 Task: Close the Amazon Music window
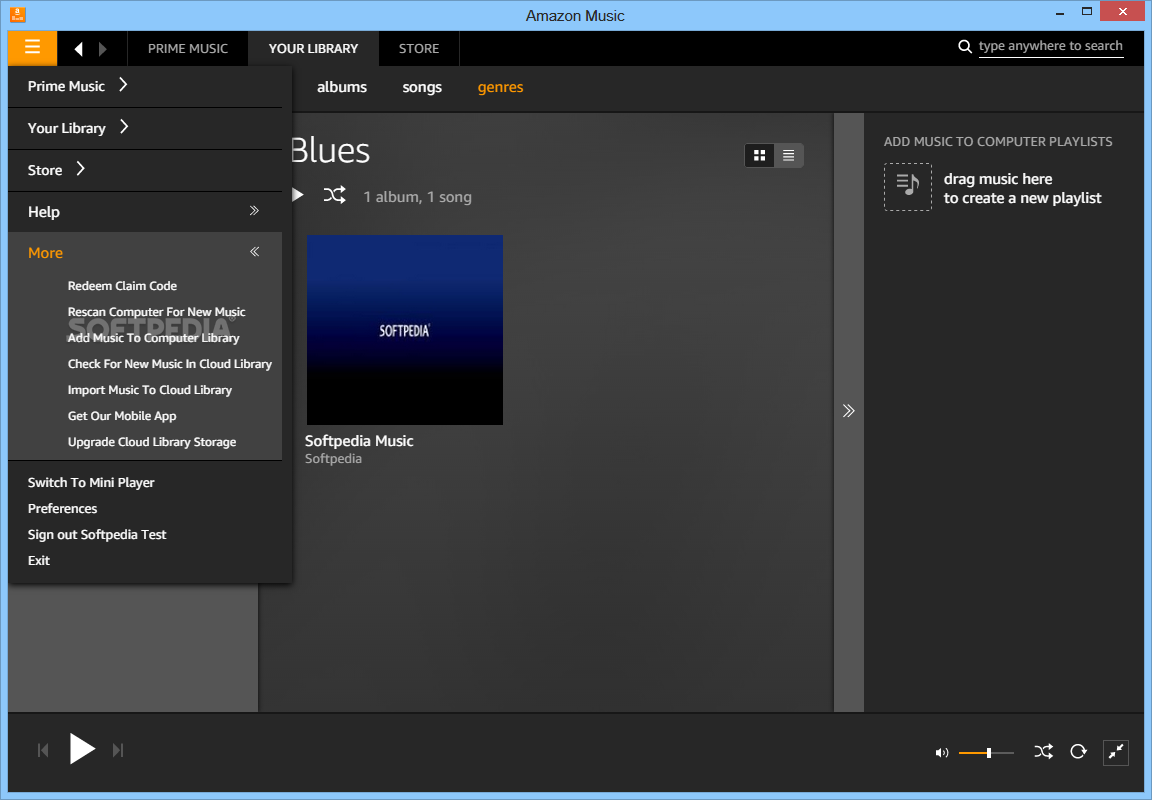coord(1123,11)
